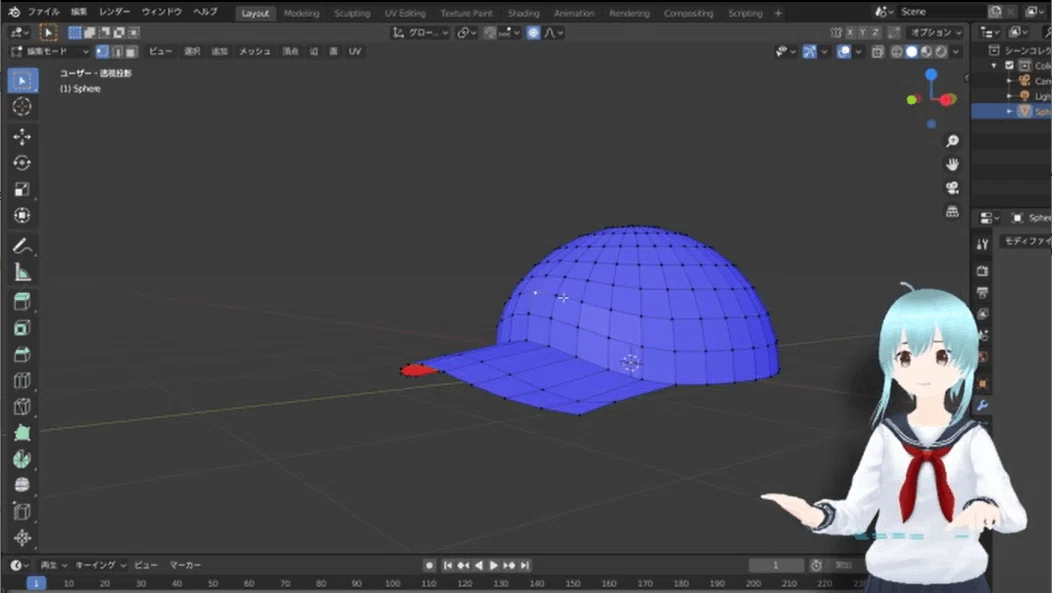Enable edge select mode
The width and height of the screenshot is (1052, 593).
tap(117, 51)
